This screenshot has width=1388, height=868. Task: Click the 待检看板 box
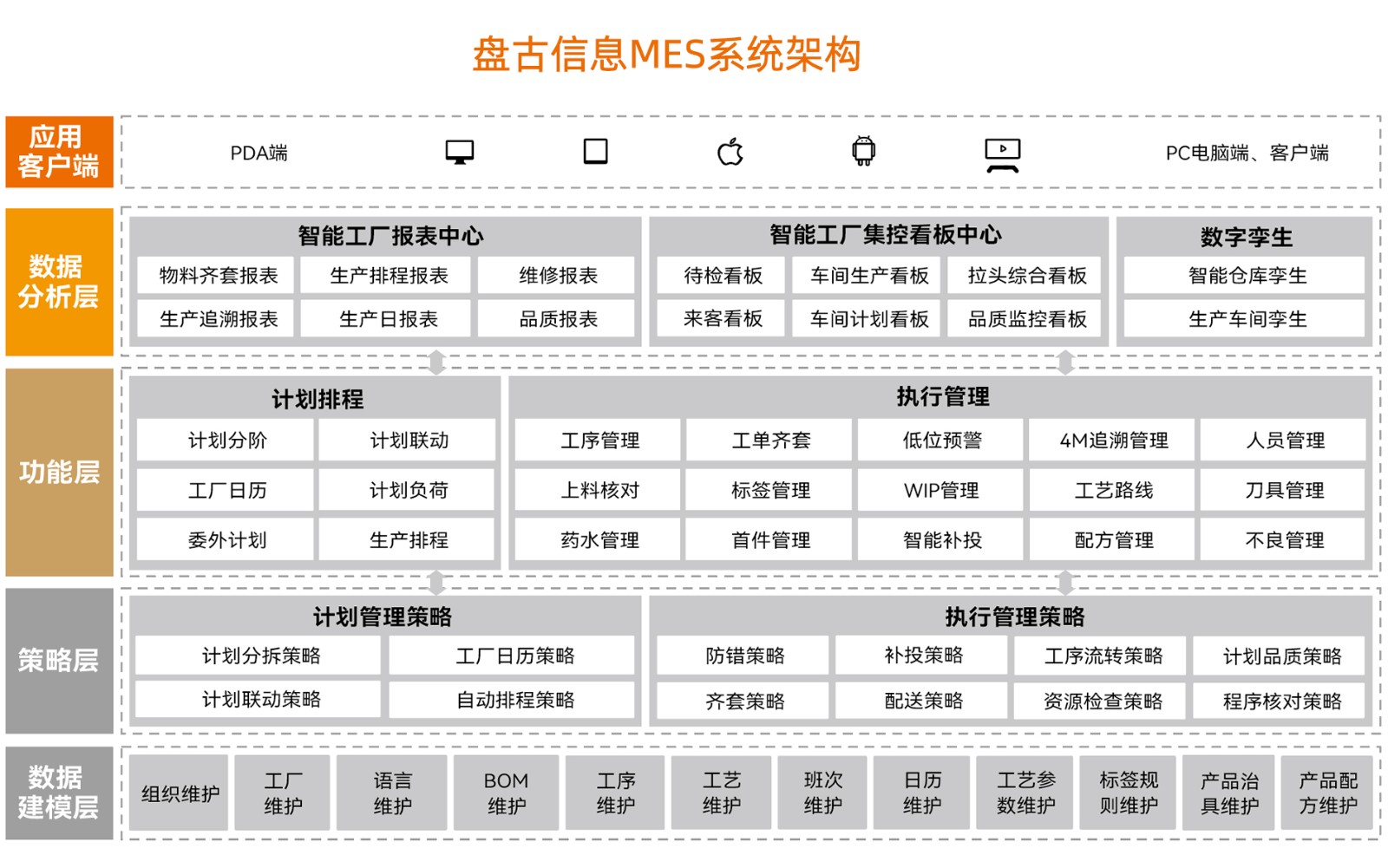point(723,276)
